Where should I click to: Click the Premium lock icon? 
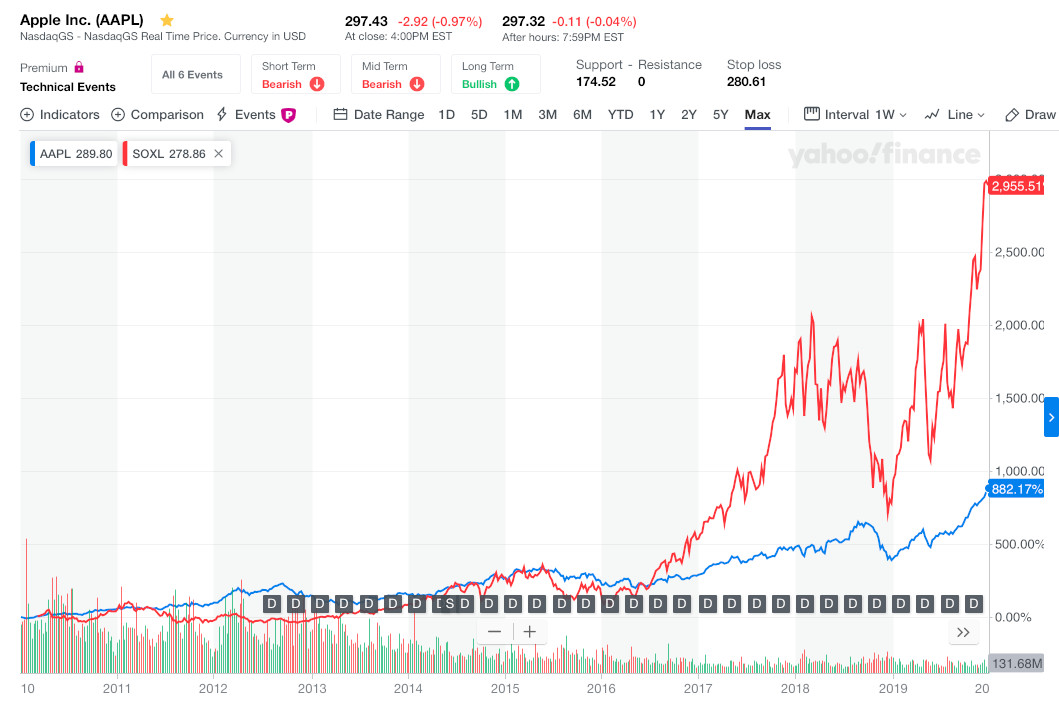79,67
